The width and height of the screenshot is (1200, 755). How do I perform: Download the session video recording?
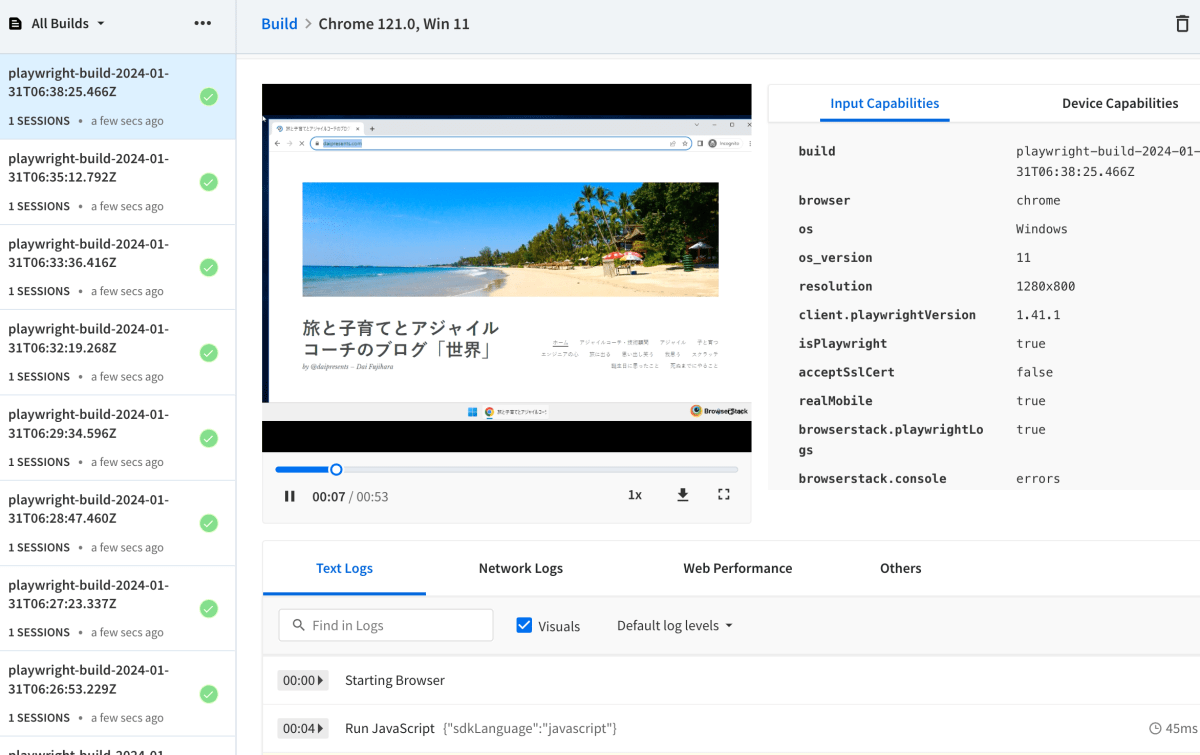pyautogui.click(x=682, y=495)
